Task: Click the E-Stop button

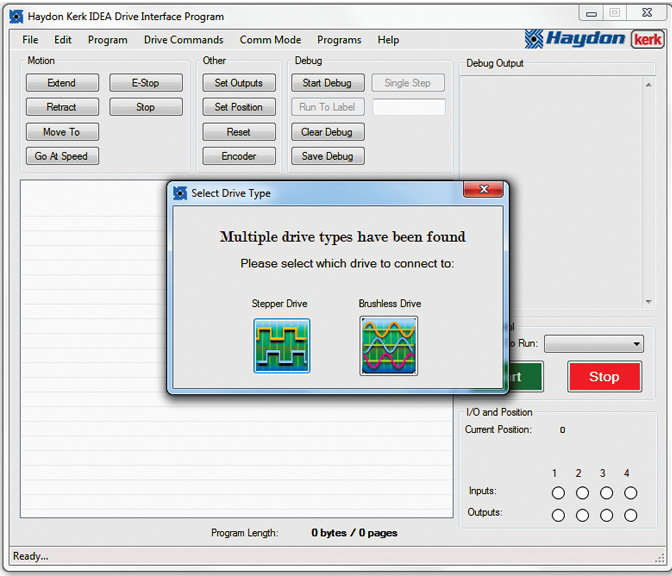Action: [145, 83]
